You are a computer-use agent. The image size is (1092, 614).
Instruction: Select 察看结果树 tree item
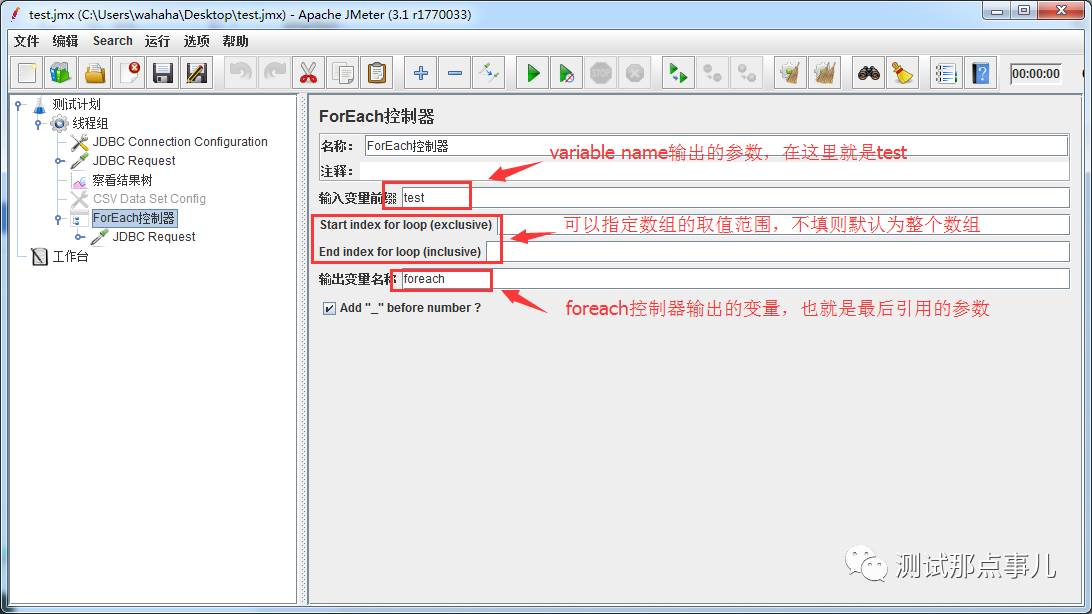(x=122, y=180)
